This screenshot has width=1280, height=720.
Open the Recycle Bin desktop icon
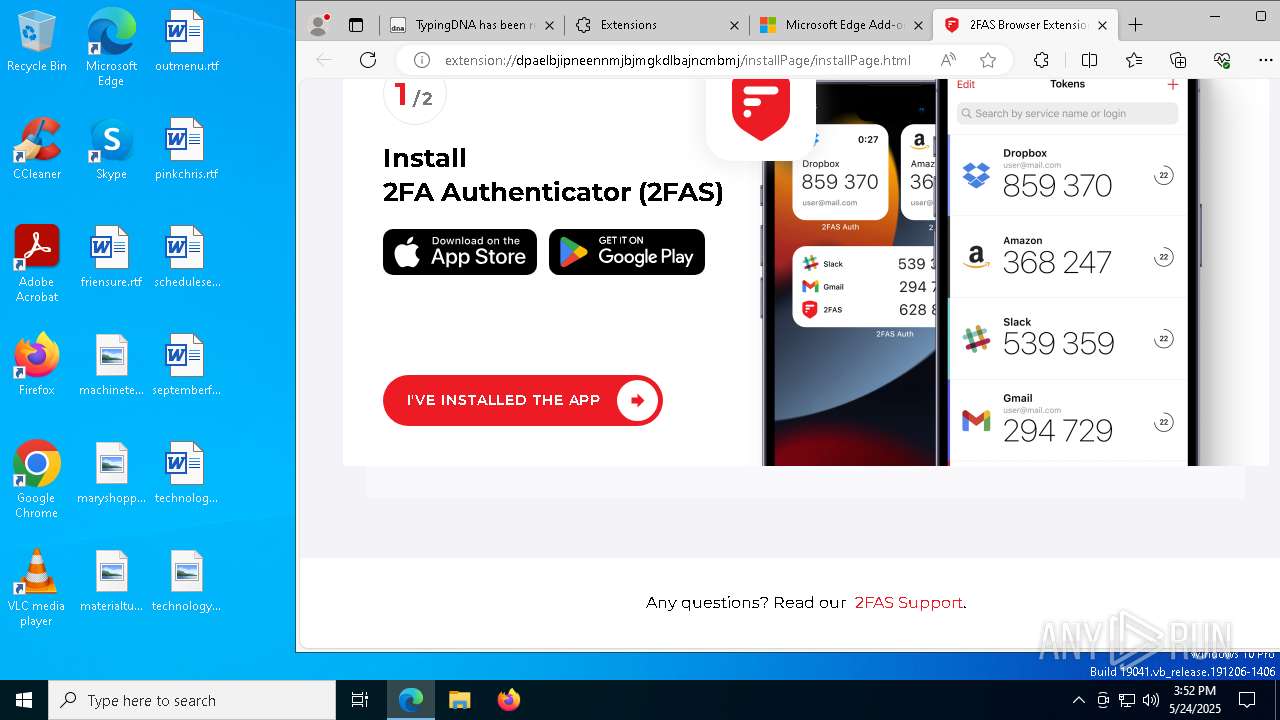point(37,41)
